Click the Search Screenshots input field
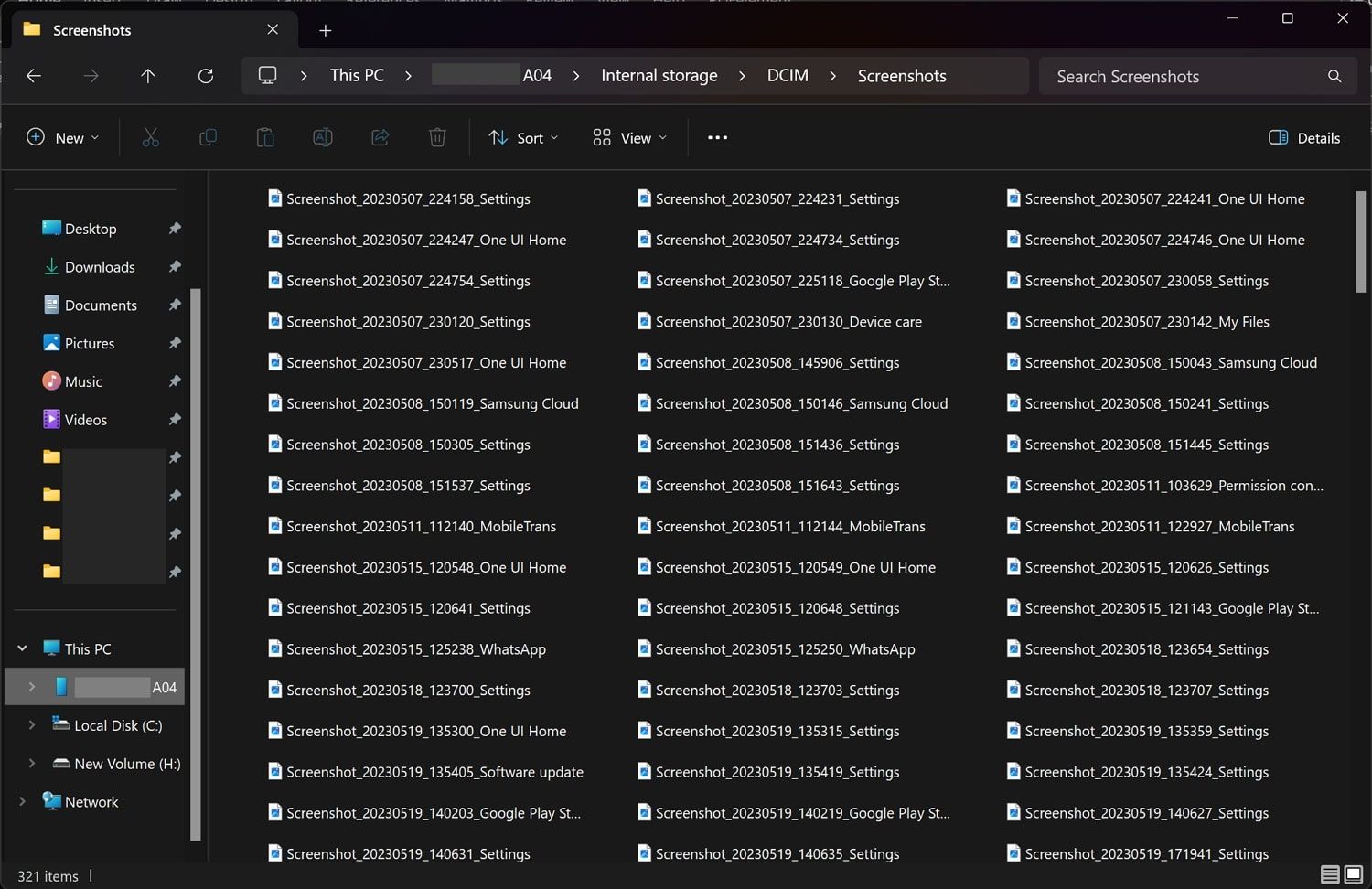Screen dimensions: 1372x889 coord(1180,77)
